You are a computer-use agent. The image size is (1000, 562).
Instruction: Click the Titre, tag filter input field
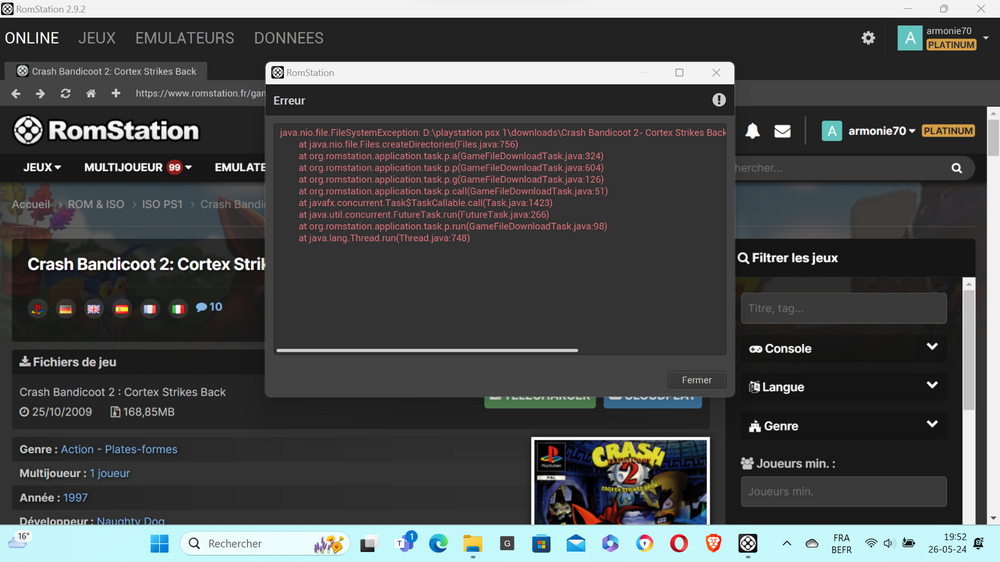point(843,308)
